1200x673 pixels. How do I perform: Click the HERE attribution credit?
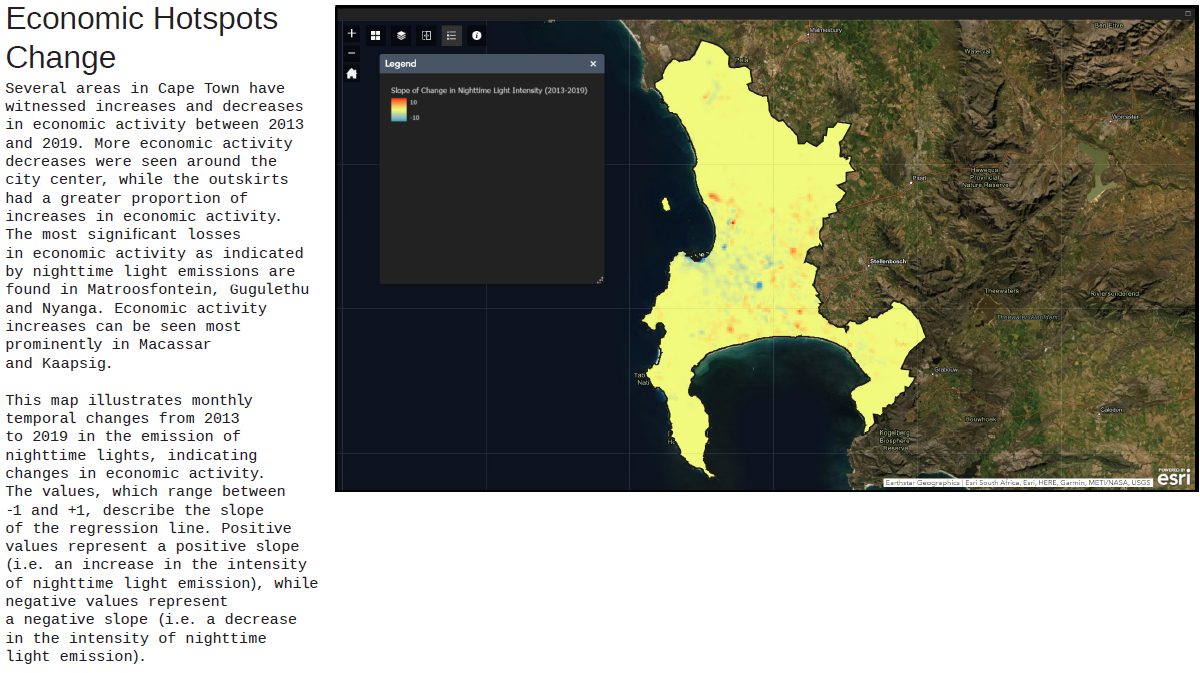coord(1048,483)
